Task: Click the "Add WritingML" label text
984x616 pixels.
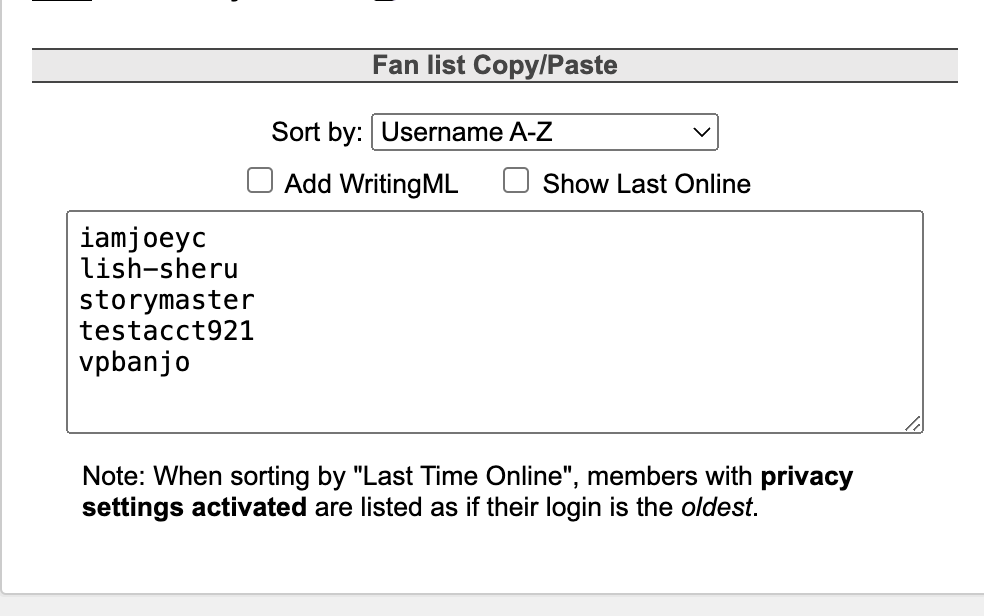Action: tap(371, 184)
